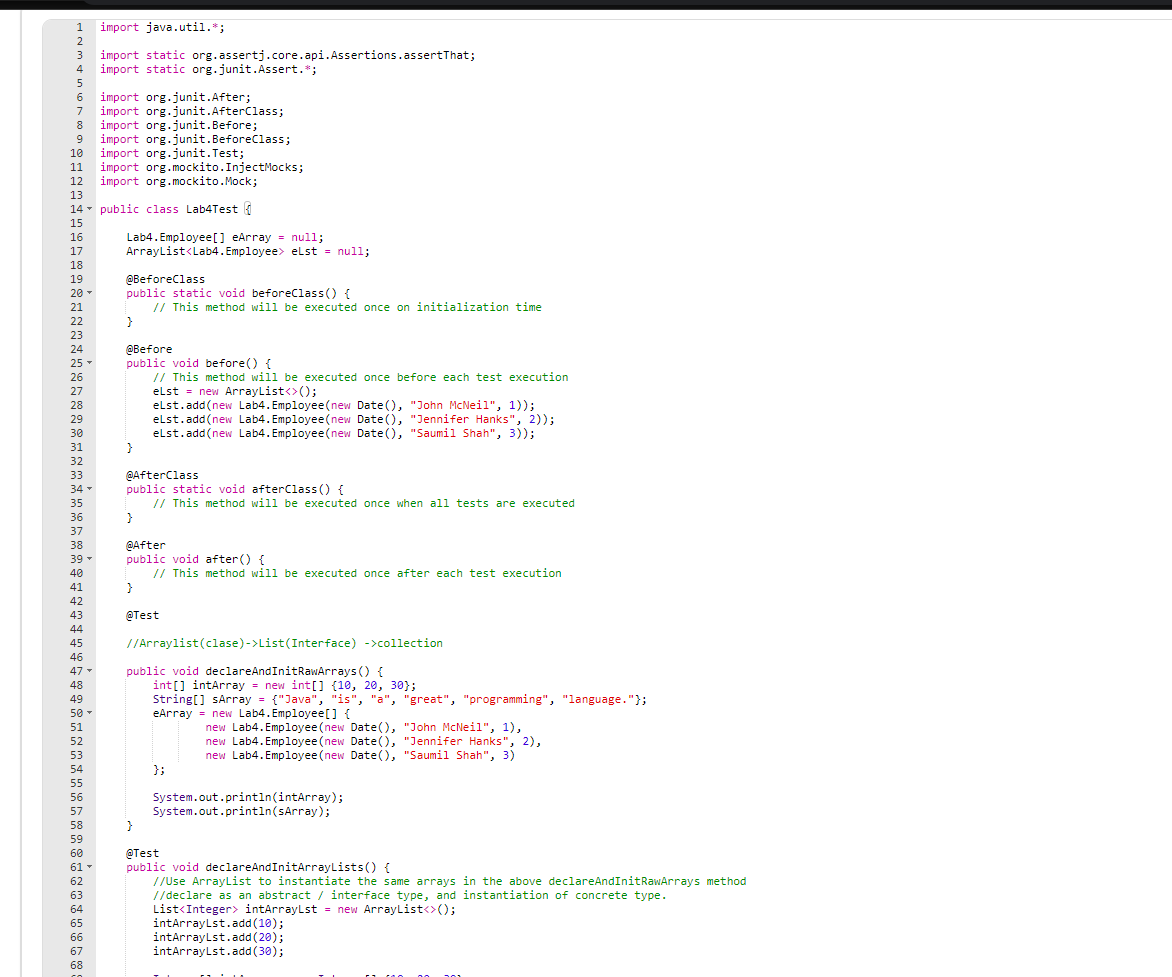
Task: Toggle a breakpoint on line 28
Action: pyautogui.click(x=60, y=405)
